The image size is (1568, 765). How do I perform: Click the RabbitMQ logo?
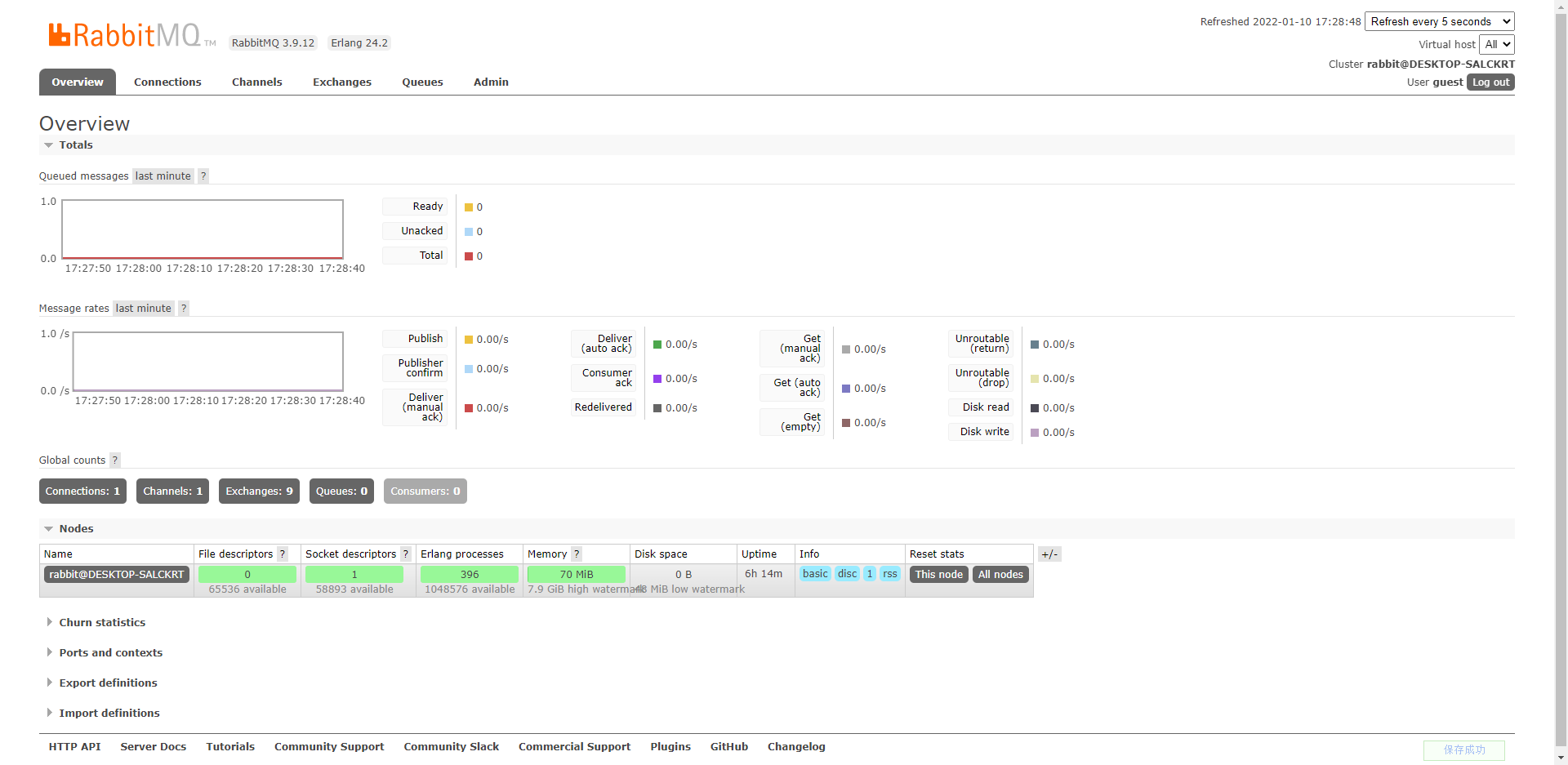132,35
